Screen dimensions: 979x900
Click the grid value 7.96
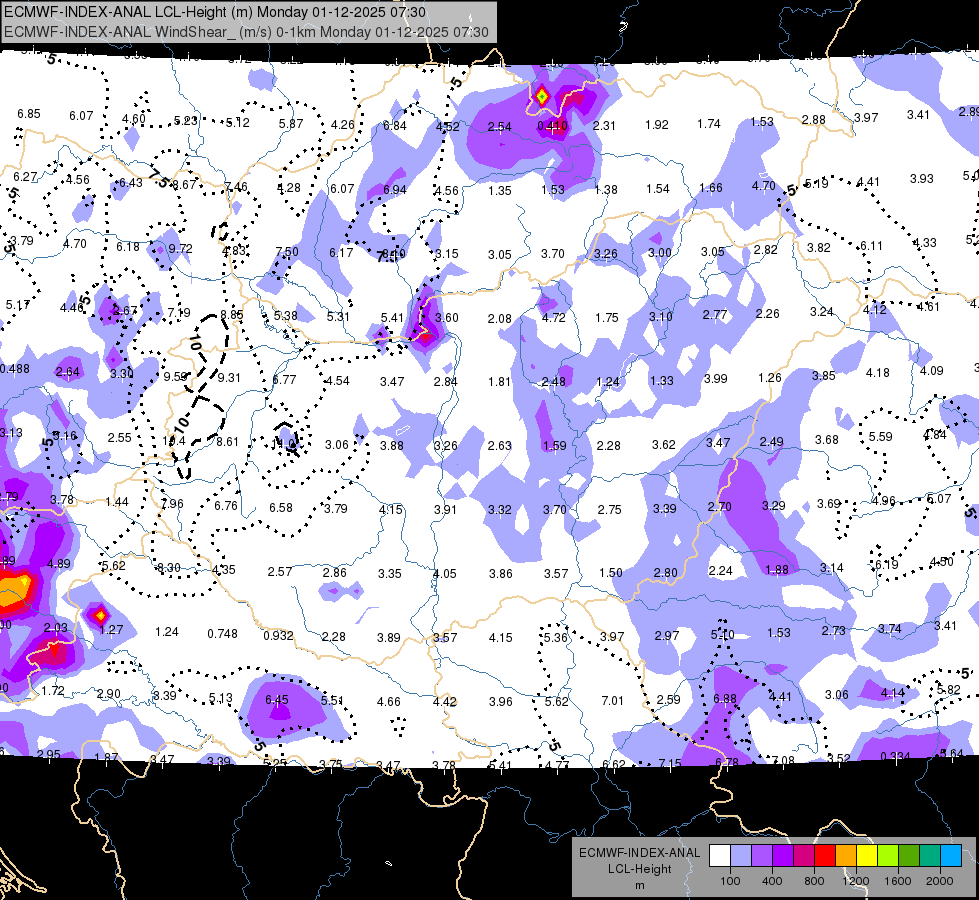point(172,503)
